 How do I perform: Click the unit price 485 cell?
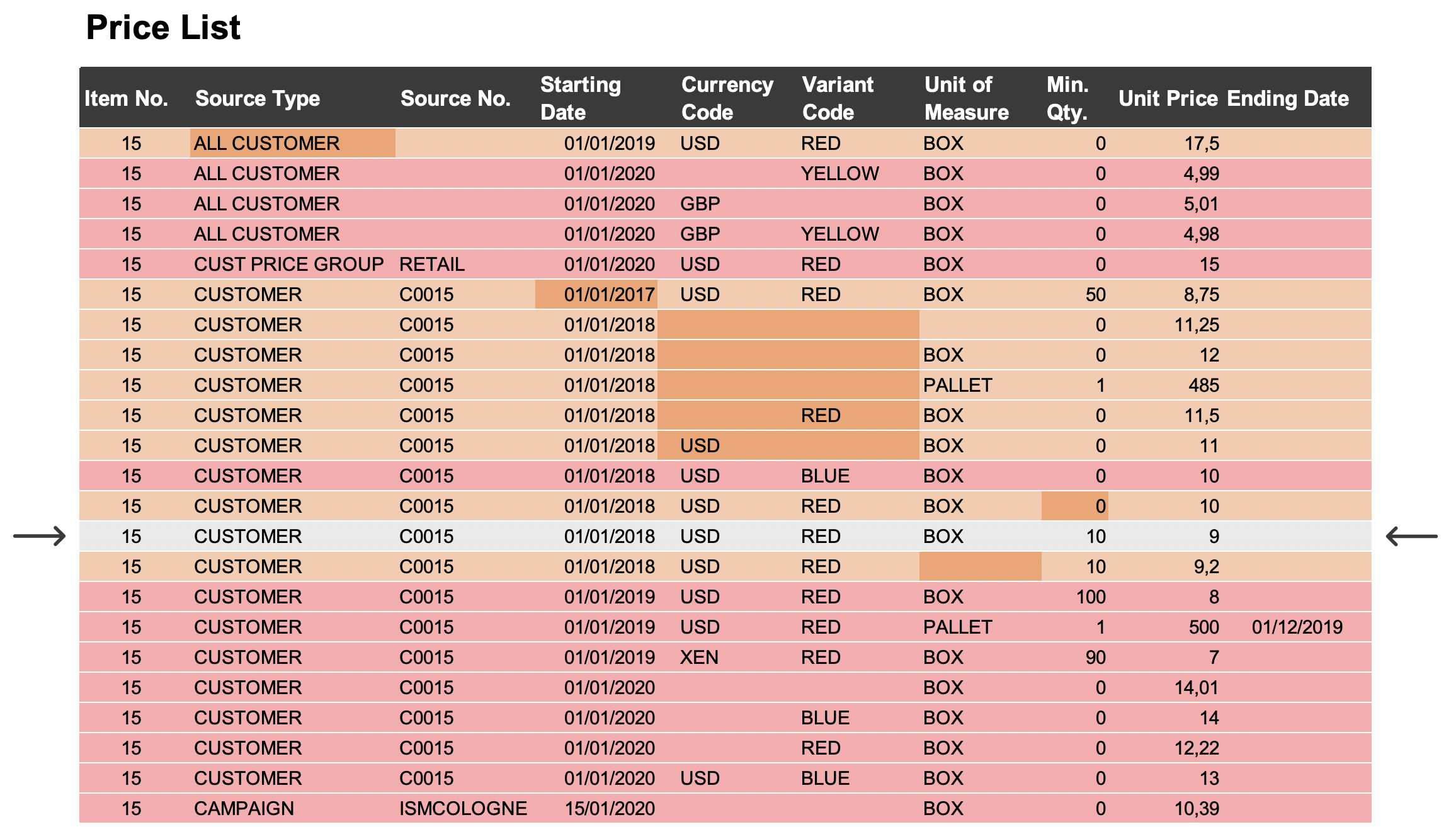pyautogui.click(x=1203, y=385)
